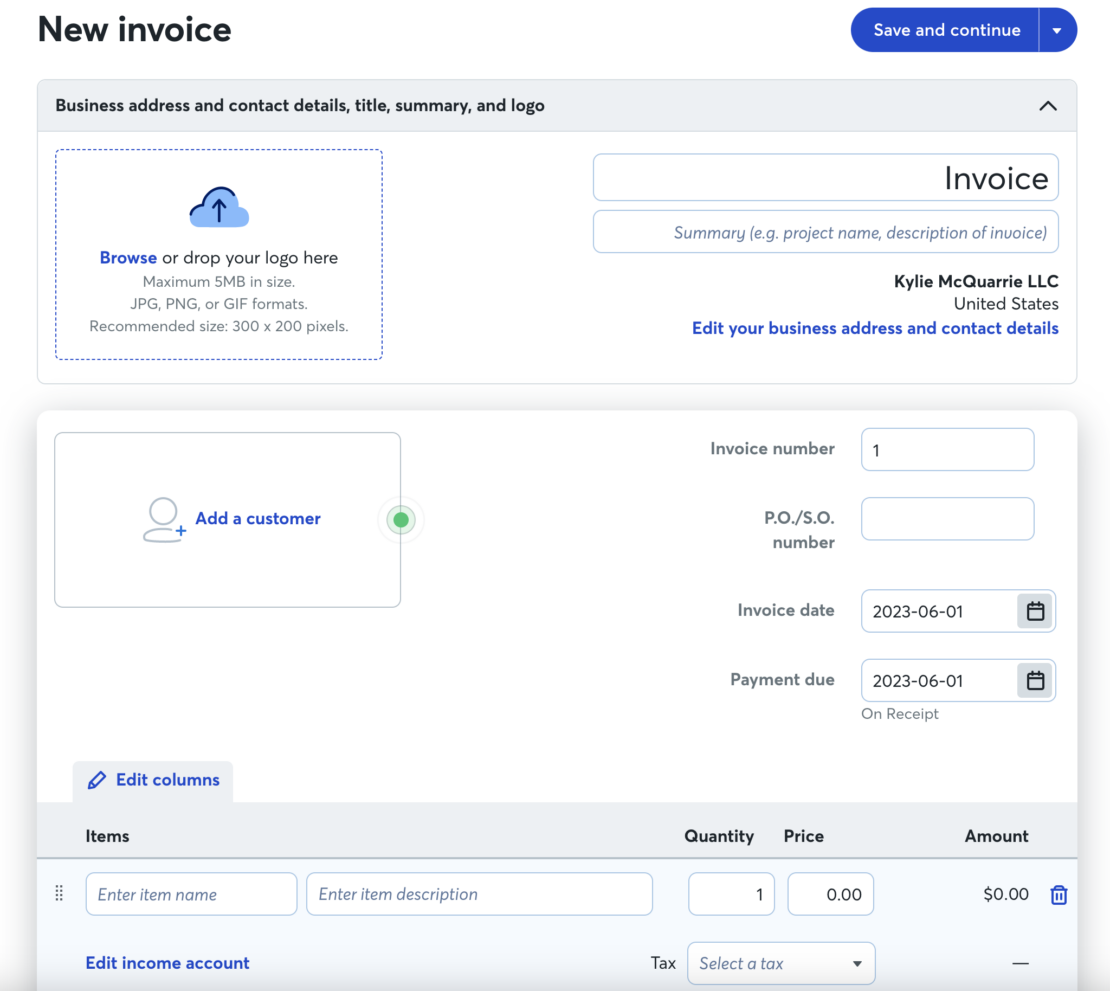Click the pencil icon next to Edit columns
The height and width of the screenshot is (991, 1110).
click(x=97, y=779)
